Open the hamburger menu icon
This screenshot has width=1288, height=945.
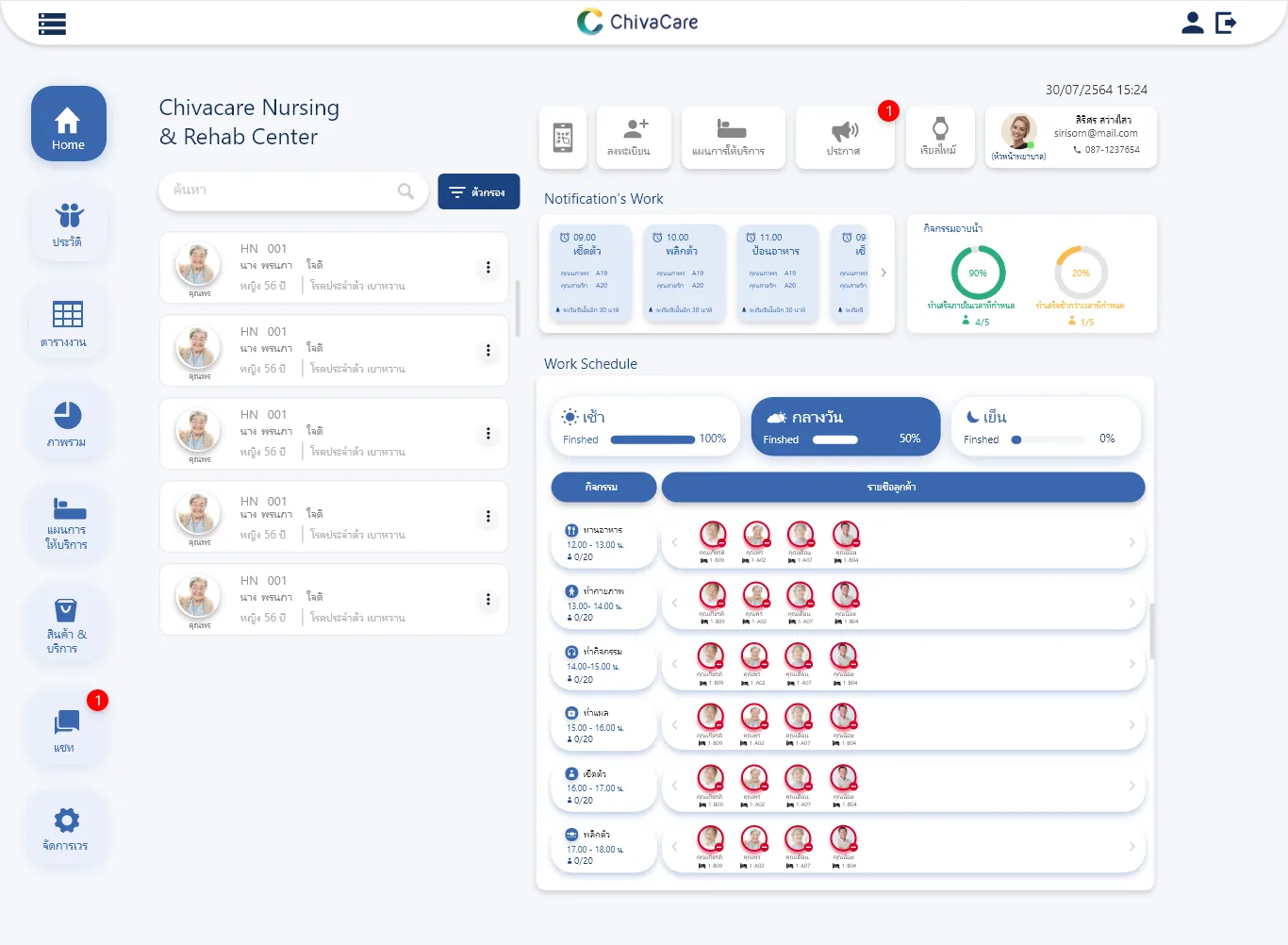coord(52,24)
